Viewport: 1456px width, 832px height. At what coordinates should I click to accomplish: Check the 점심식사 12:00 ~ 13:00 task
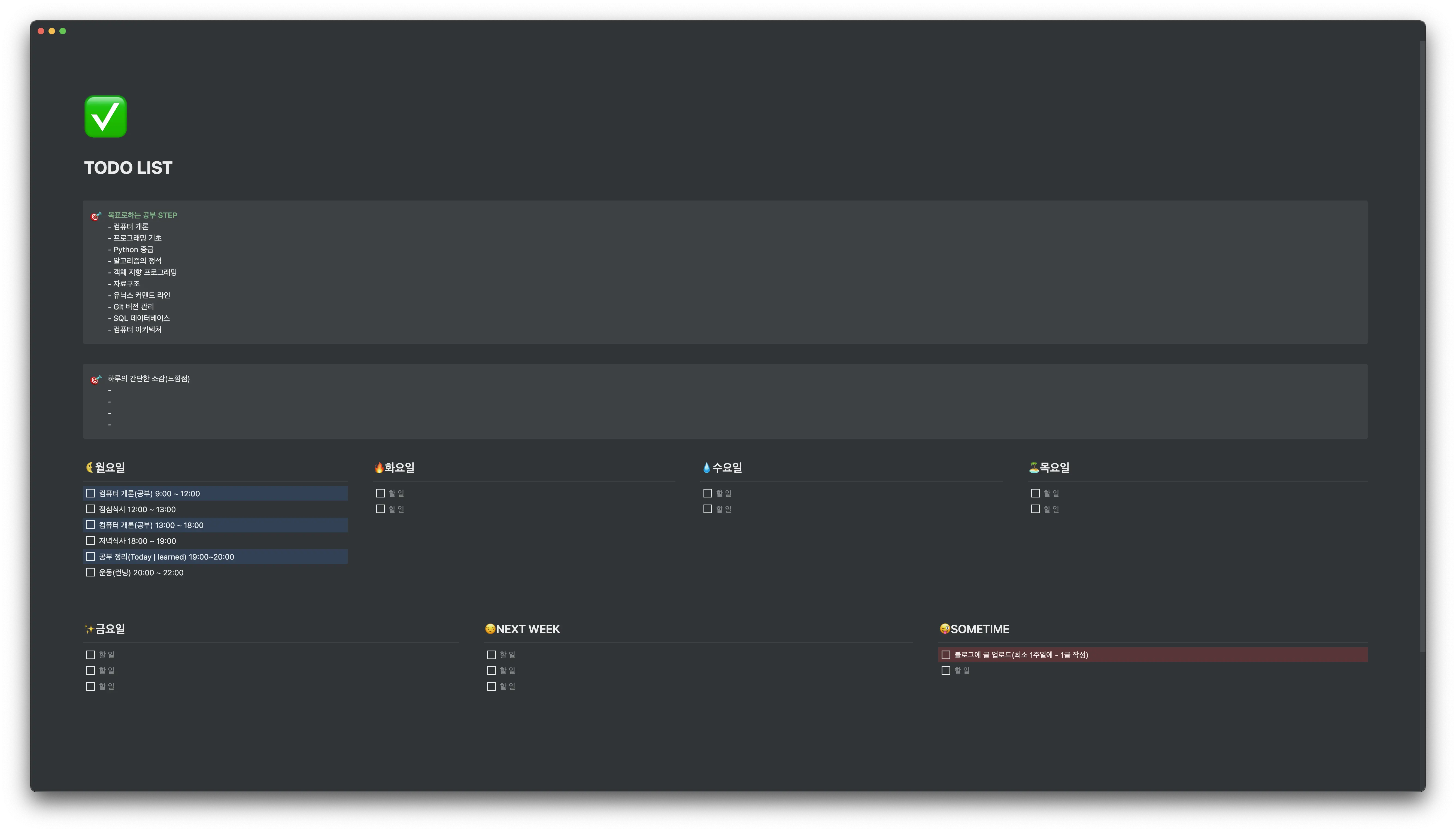point(90,509)
